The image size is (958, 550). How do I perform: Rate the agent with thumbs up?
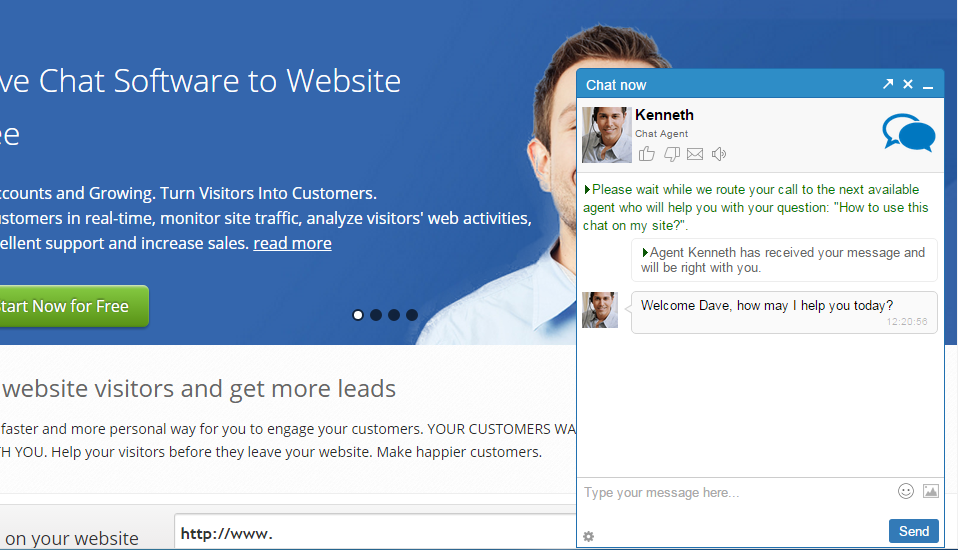(x=647, y=154)
